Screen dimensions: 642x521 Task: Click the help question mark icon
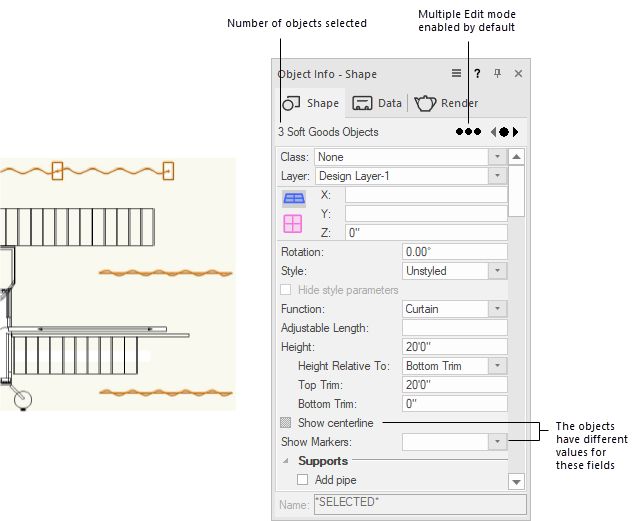tap(477, 73)
